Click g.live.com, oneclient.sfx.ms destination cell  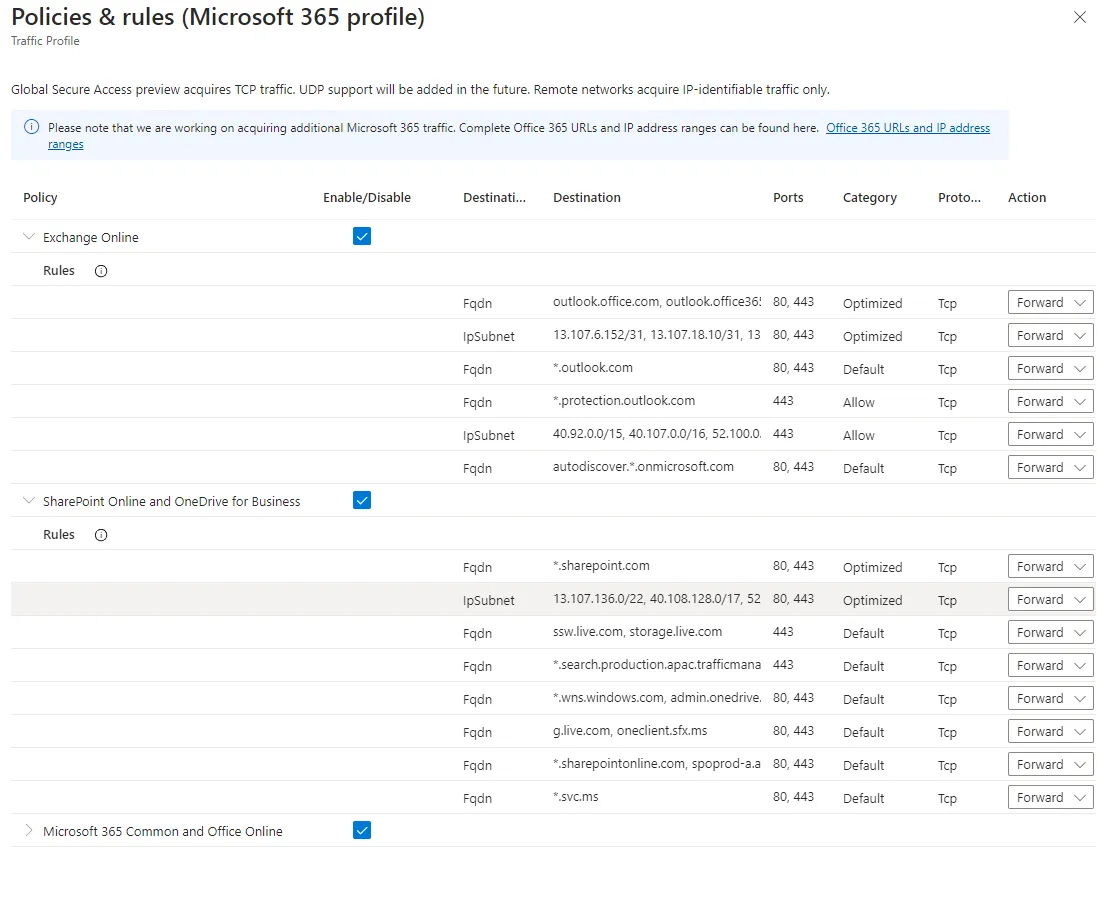pos(630,730)
